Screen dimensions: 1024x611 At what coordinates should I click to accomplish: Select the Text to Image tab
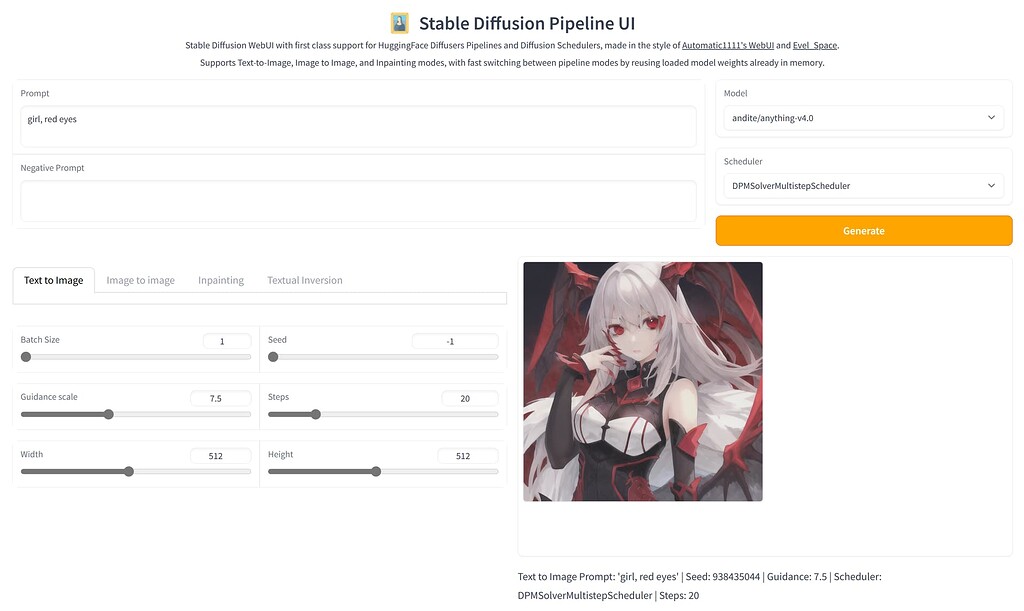53,280
